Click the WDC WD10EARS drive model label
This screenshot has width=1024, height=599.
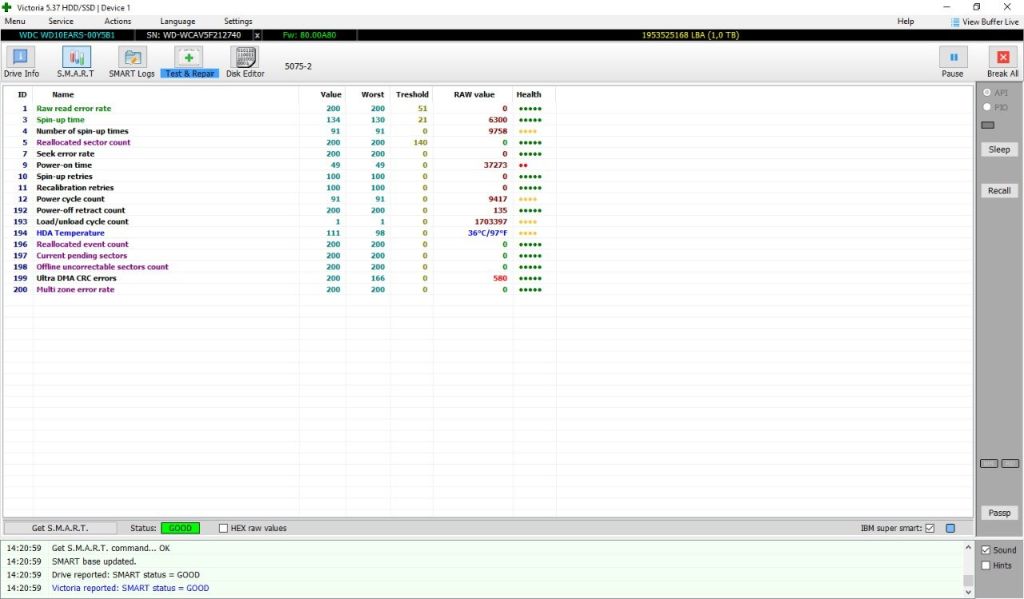tap(67, 35)
